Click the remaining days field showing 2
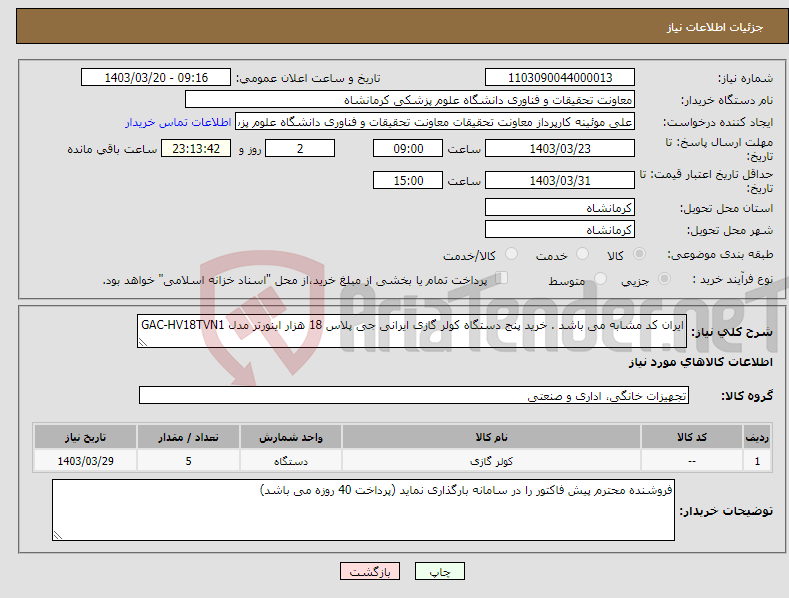 point(300,148)
